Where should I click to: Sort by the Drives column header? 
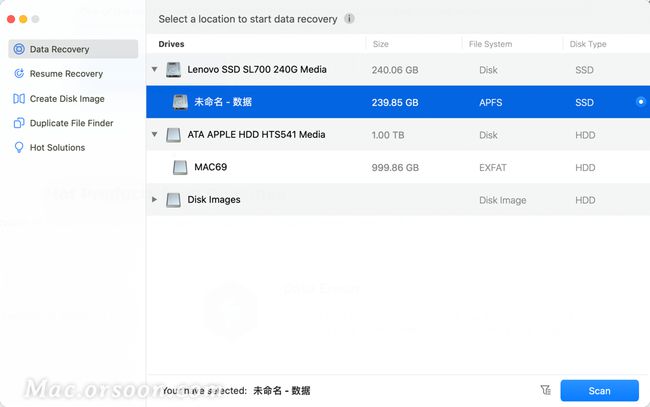(172, 44)
